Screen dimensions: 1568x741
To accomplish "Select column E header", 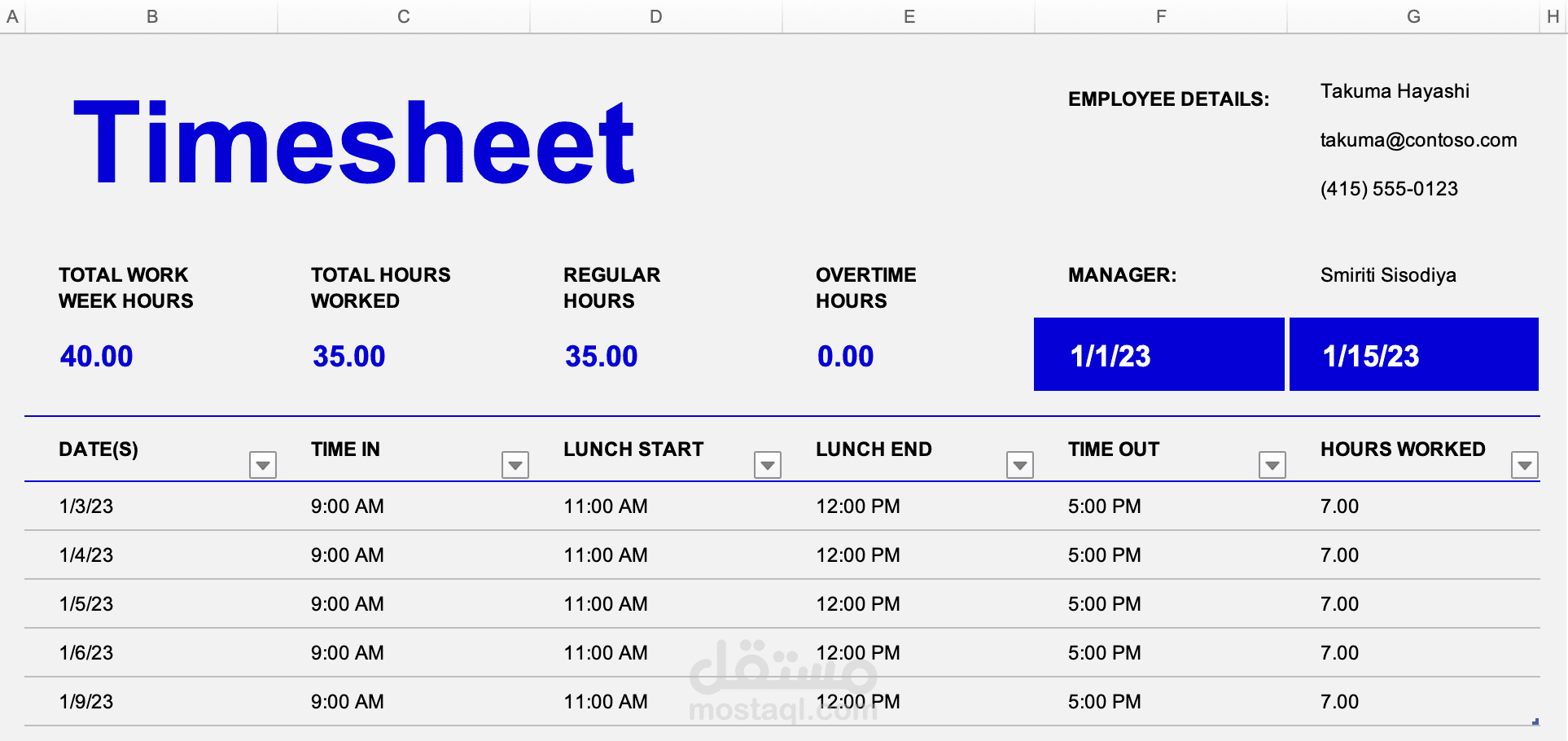I will click(909, 16).
